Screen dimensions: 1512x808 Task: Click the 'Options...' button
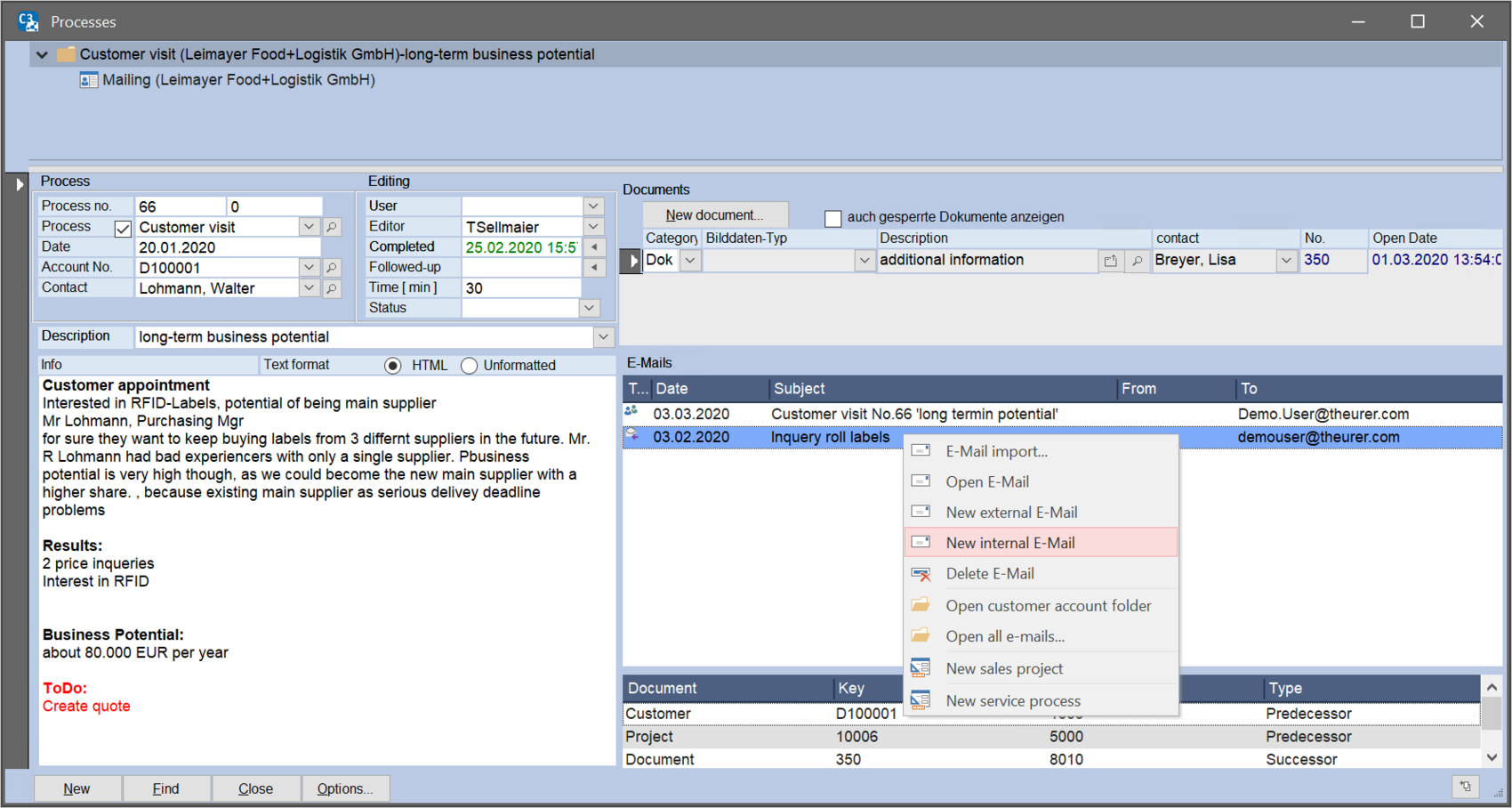tap(346, 788)
